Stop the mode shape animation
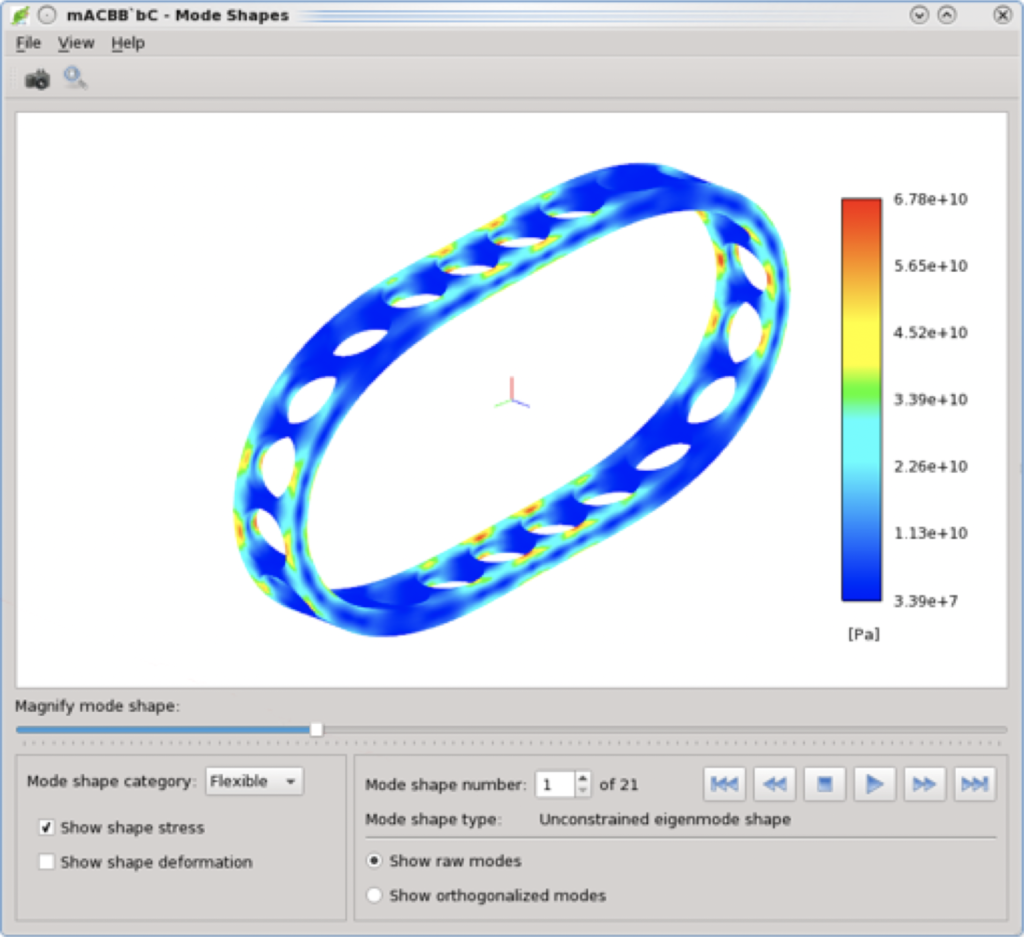1024x937 pixels. 824,784
